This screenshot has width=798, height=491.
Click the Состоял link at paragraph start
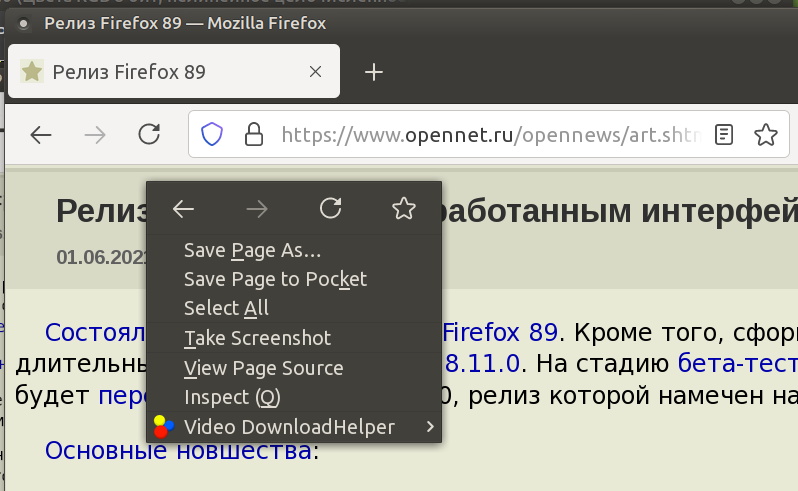[x=95, y=333]
